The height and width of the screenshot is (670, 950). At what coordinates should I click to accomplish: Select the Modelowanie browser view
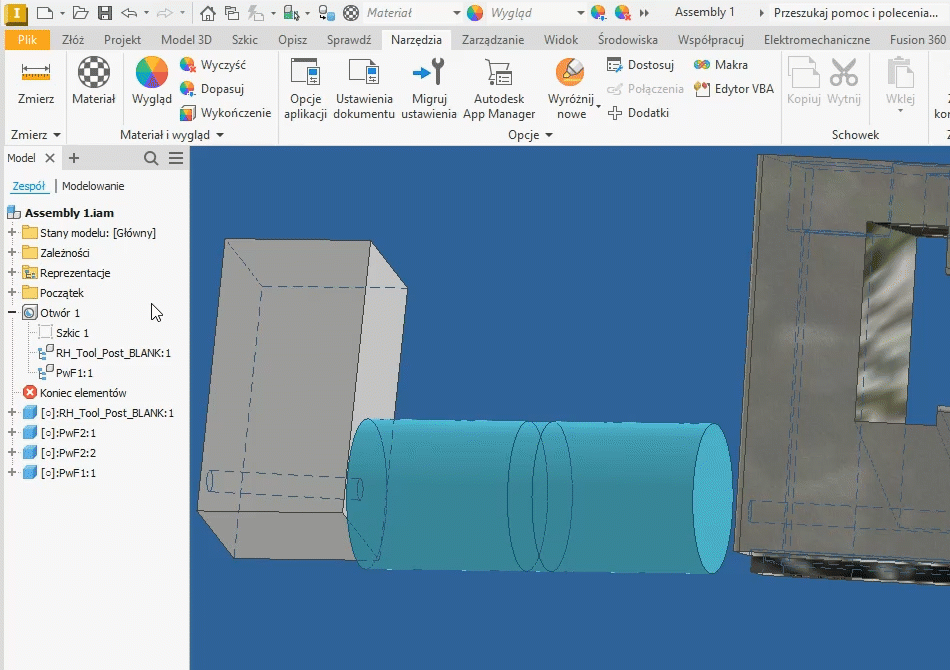coord(93,186)
